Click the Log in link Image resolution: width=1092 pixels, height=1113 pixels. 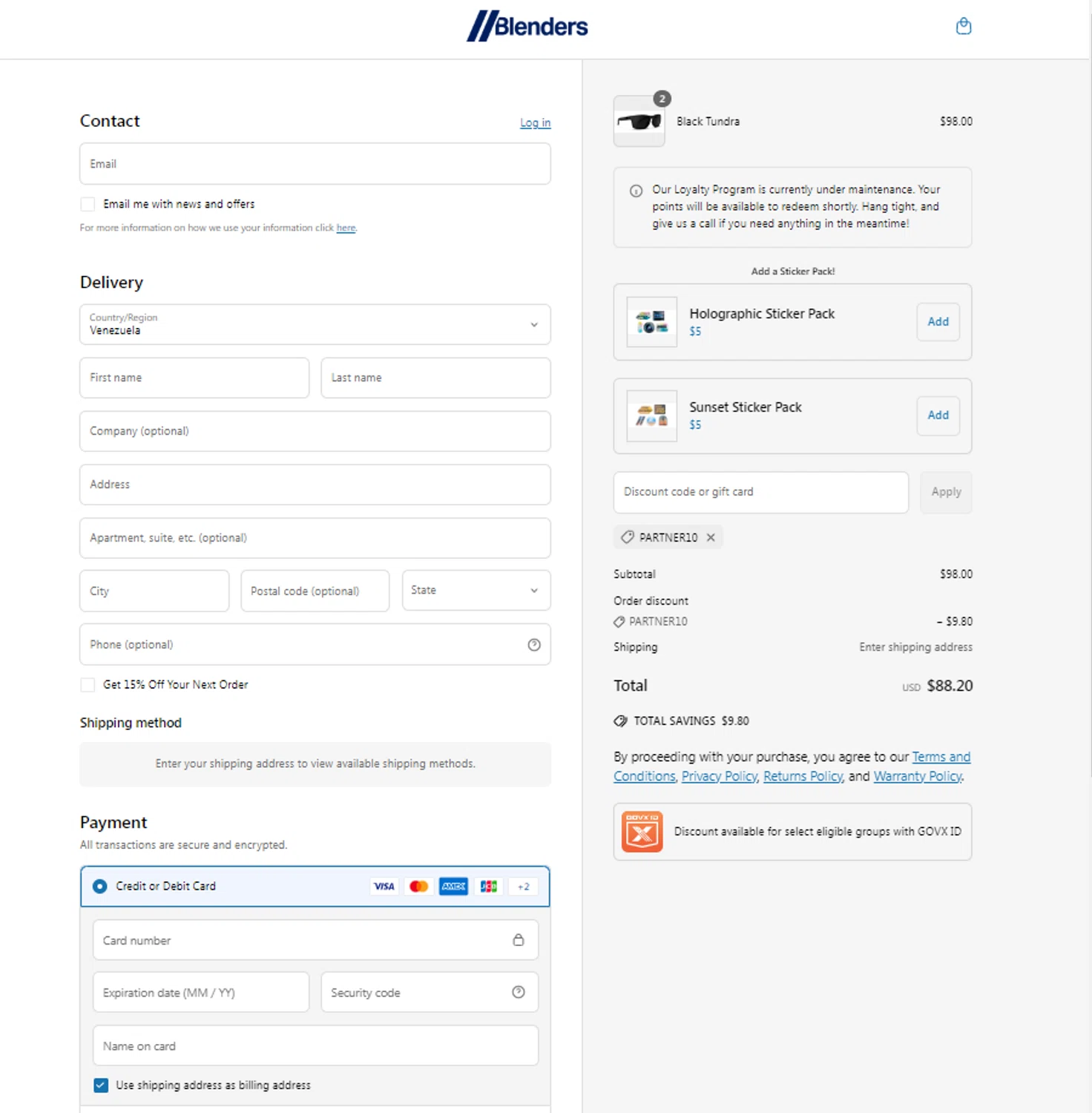[x=535, y=122]
